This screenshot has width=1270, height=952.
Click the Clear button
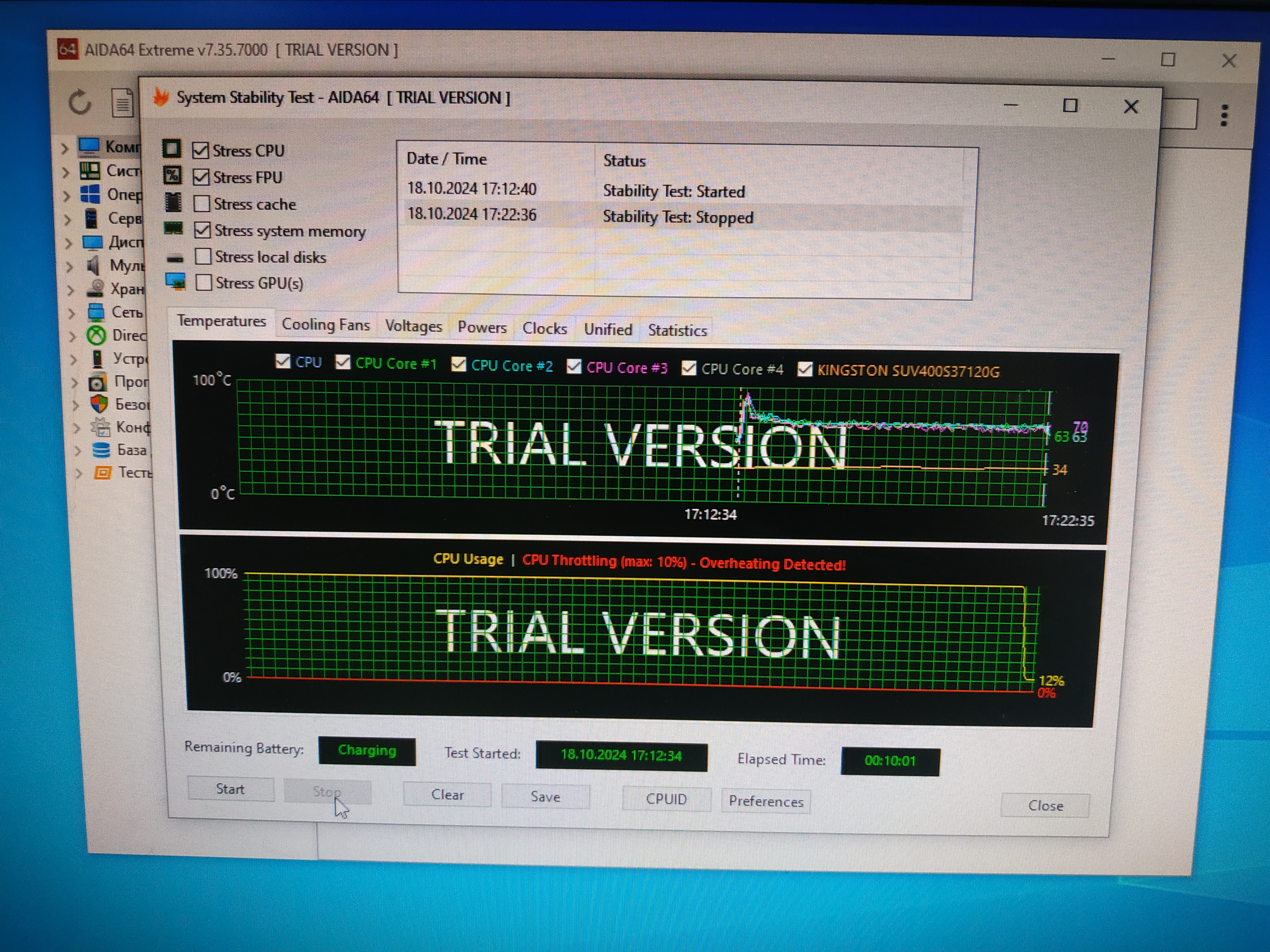pyautogui.click(x=447, y=795)
